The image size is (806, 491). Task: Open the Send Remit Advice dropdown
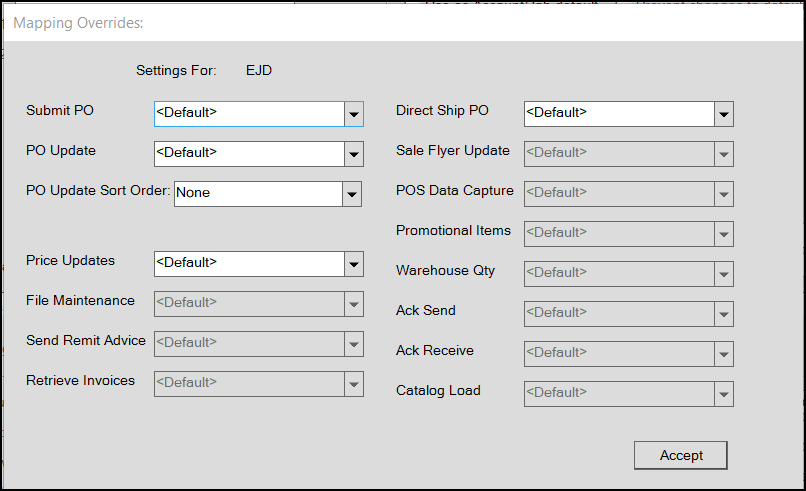tap(259, 344)
